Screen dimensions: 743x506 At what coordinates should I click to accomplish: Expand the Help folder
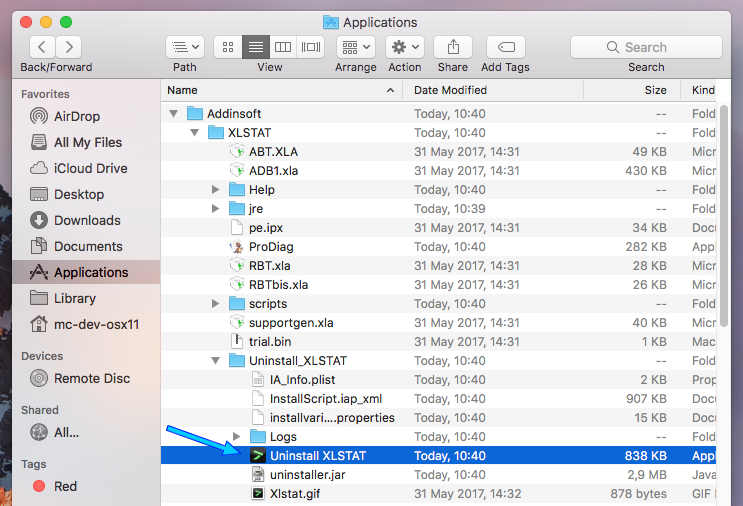point(215,190)
